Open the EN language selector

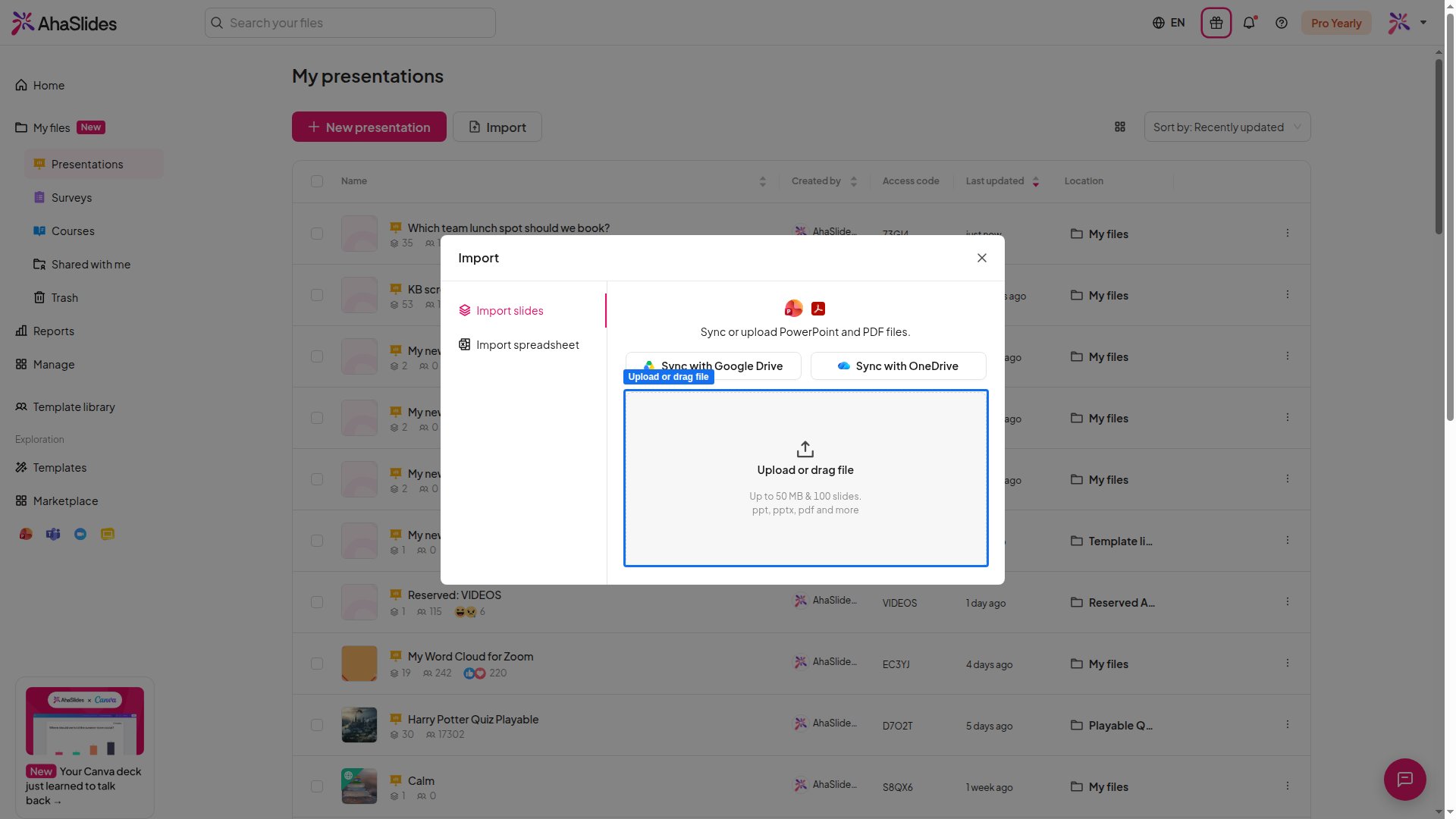tap(1169, 23)
